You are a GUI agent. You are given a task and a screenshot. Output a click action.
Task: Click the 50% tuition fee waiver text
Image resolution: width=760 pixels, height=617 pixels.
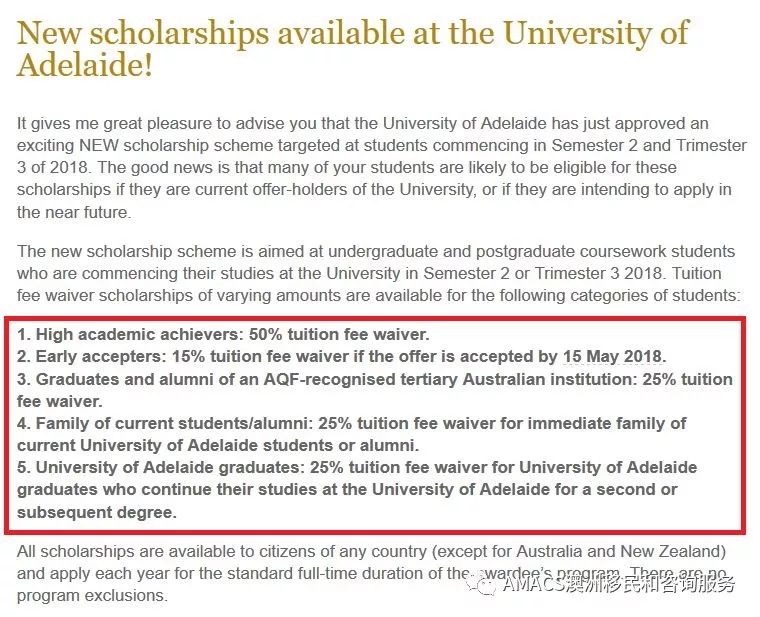339,334
